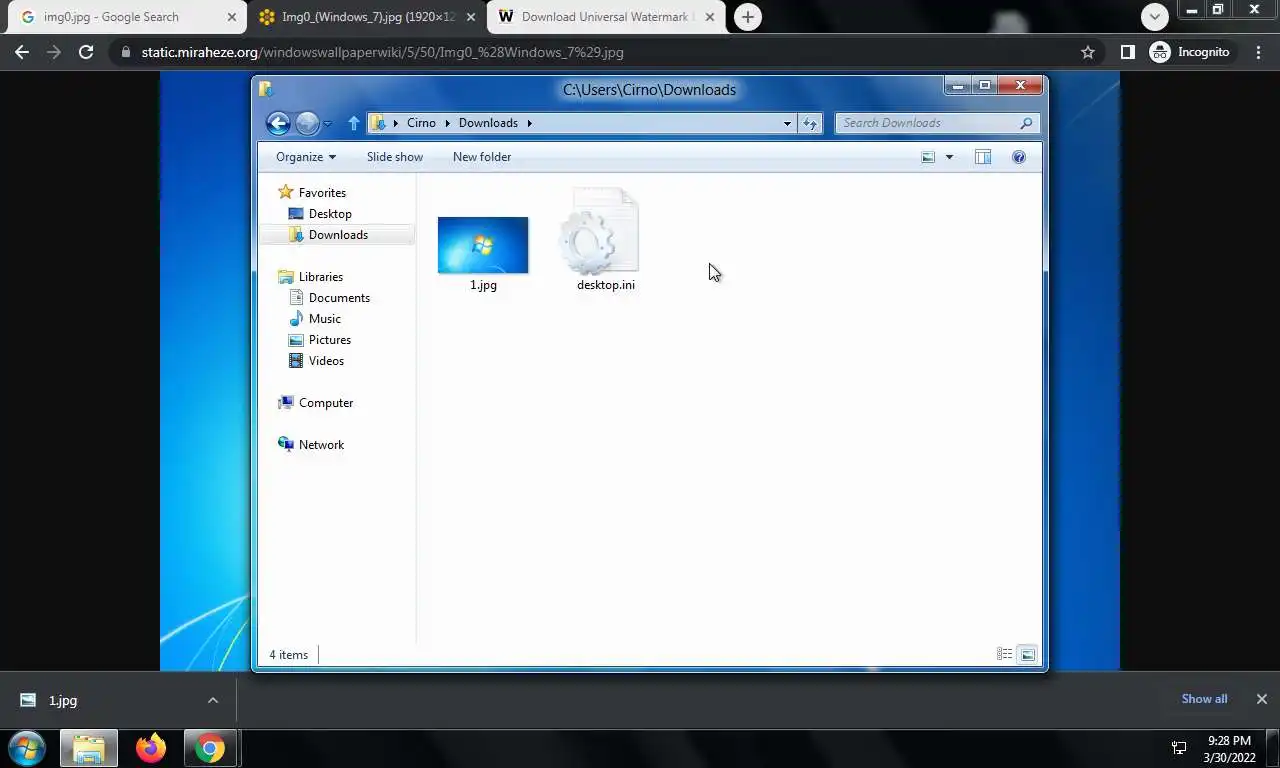Image resolution: width=1280 pixels, height=768 pixels.
Task: Go back in Explorer navigation
Action: pos(279,123)
